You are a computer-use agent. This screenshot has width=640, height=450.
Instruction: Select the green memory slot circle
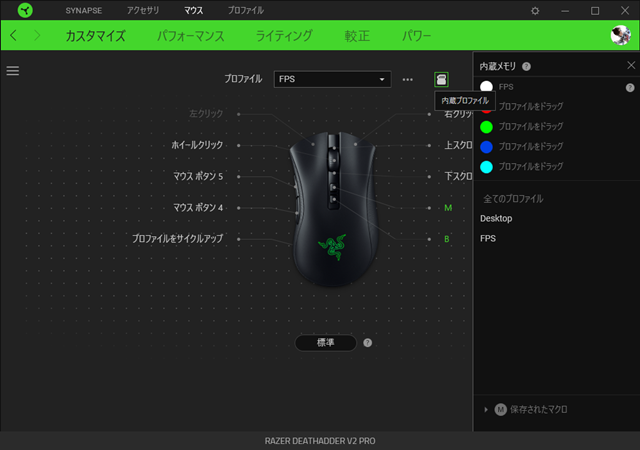(486, 127)
